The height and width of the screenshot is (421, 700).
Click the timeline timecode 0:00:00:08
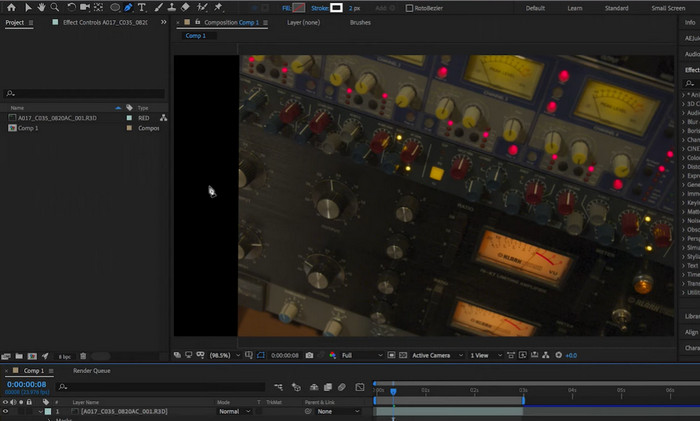tap(26, 384)
